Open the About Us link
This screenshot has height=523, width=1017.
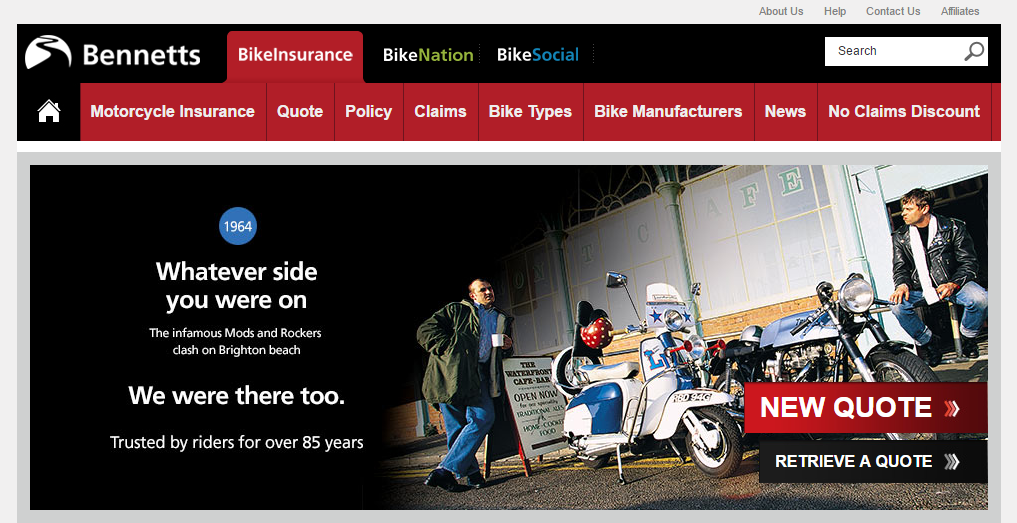click(x=781, y=11)
